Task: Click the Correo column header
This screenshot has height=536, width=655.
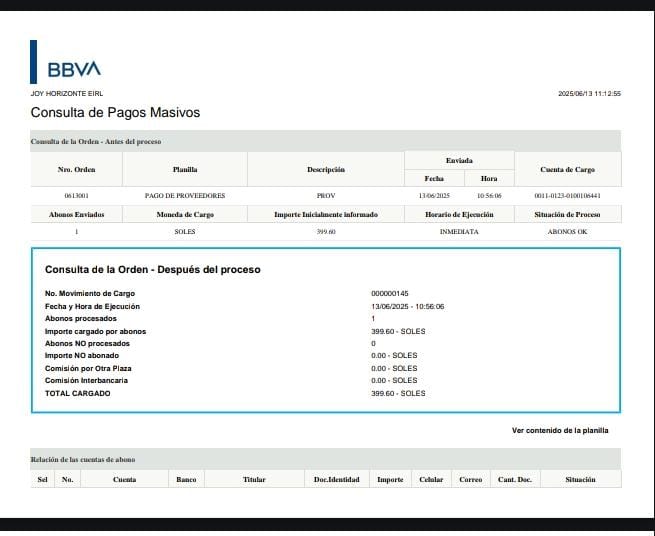Action: point(470,480)
